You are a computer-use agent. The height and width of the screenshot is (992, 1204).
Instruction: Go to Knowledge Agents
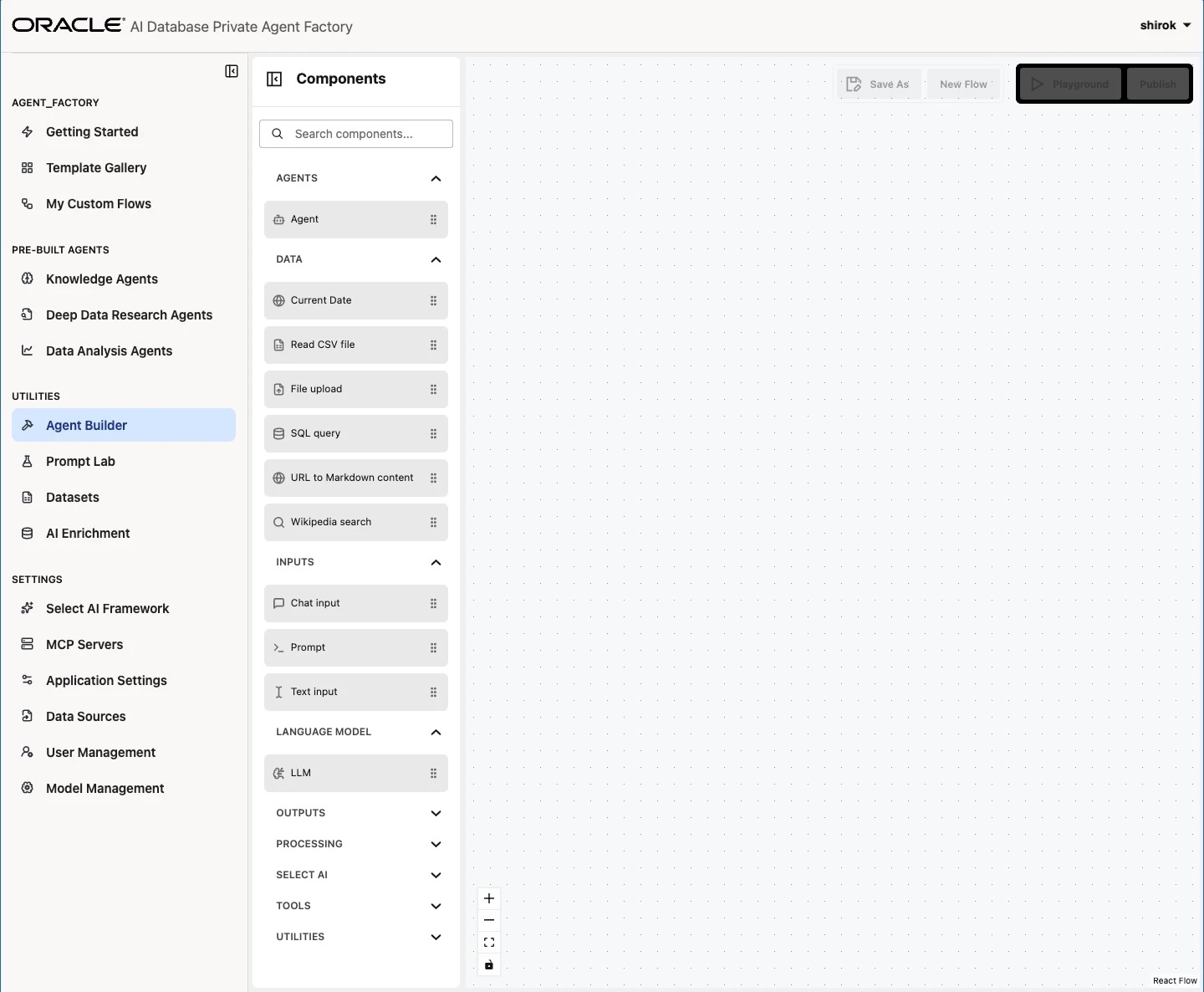(x=124, y=279)
